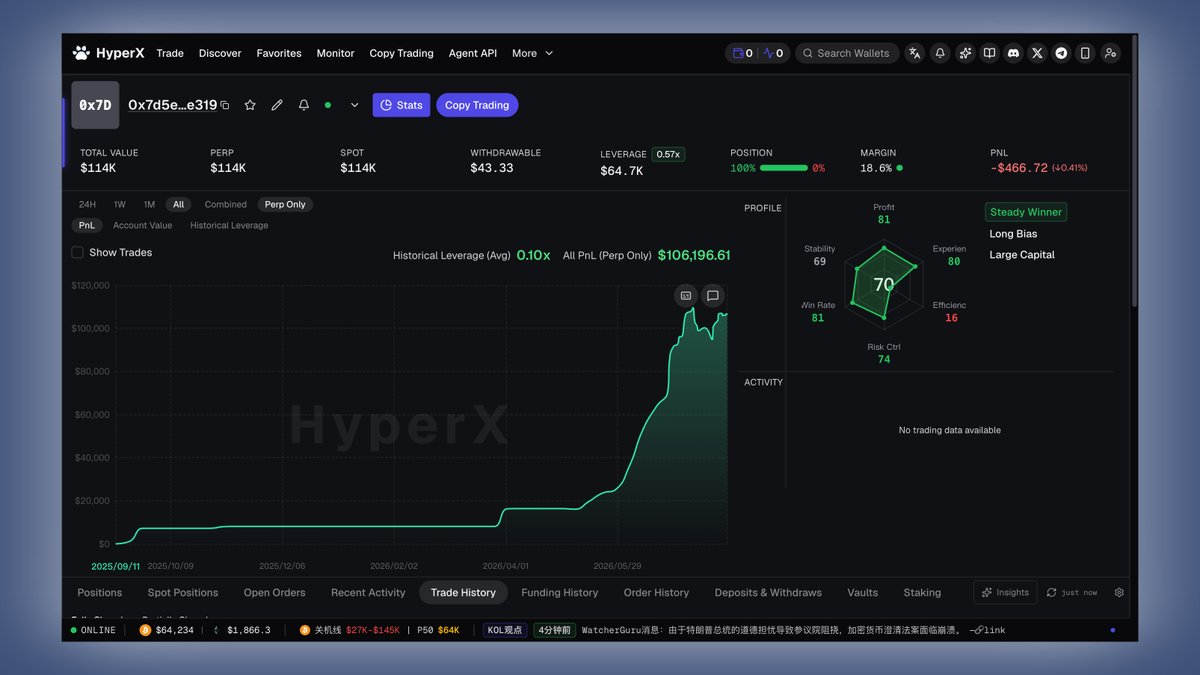This screenshot has height=675, width=1200.
Task: Click the refresh icon labeled just now
Action: coord(1051,592)
